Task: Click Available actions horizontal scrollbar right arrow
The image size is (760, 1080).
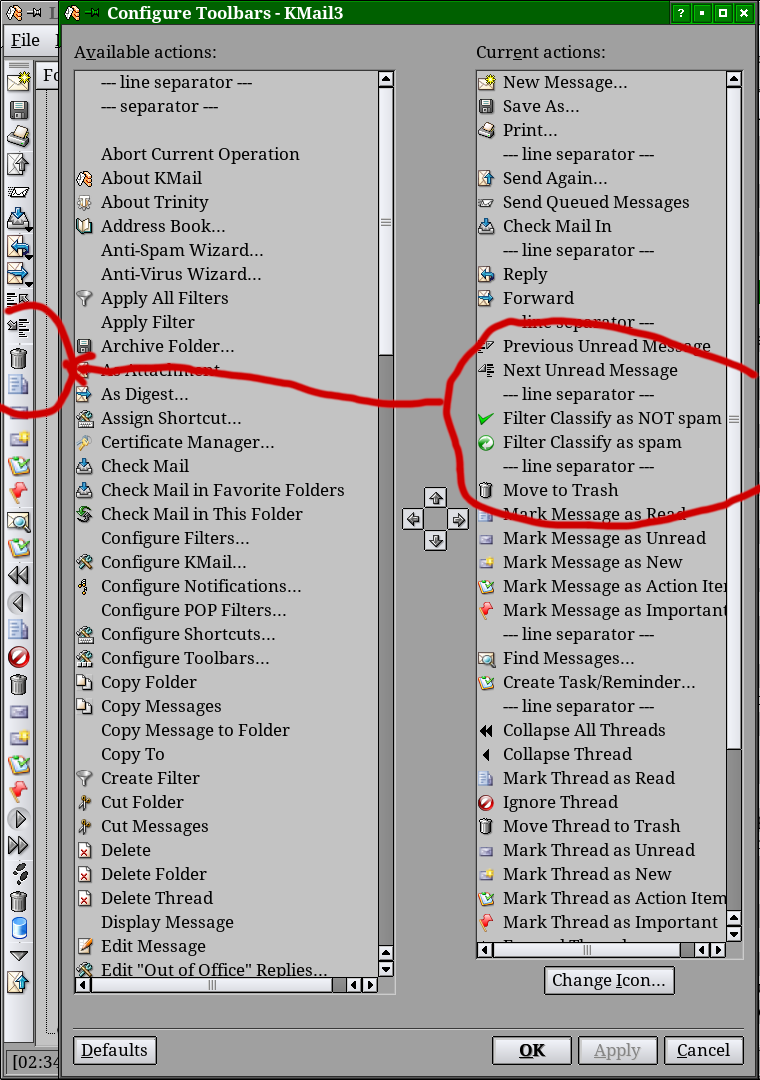Action: (371, 985)
